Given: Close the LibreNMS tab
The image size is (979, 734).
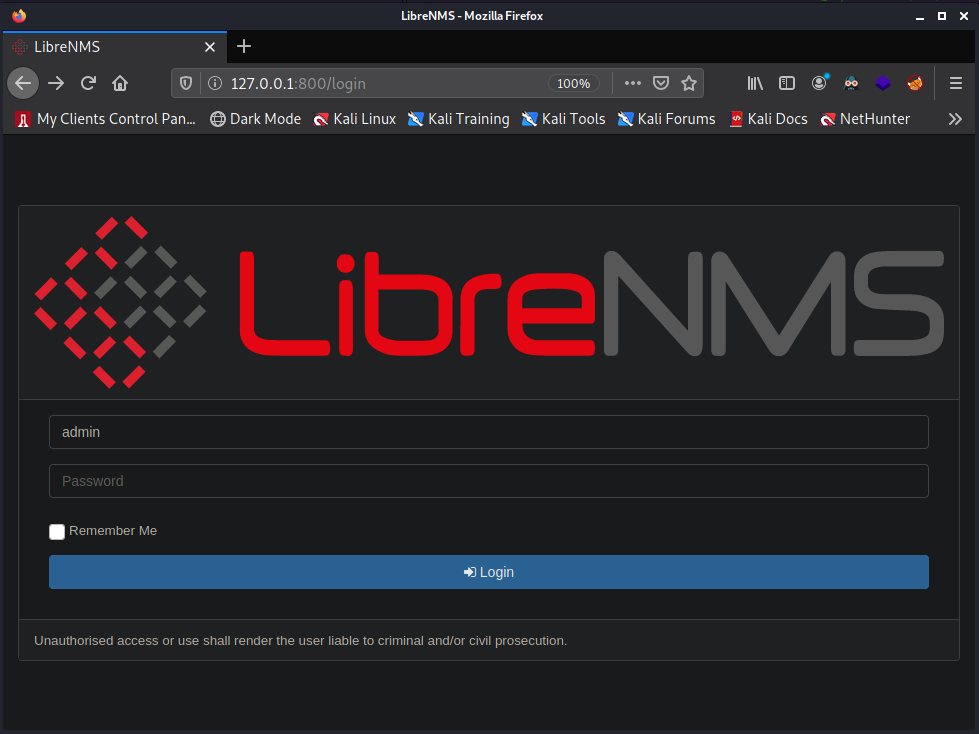Looking at the screenshot, I should point(210,47).
